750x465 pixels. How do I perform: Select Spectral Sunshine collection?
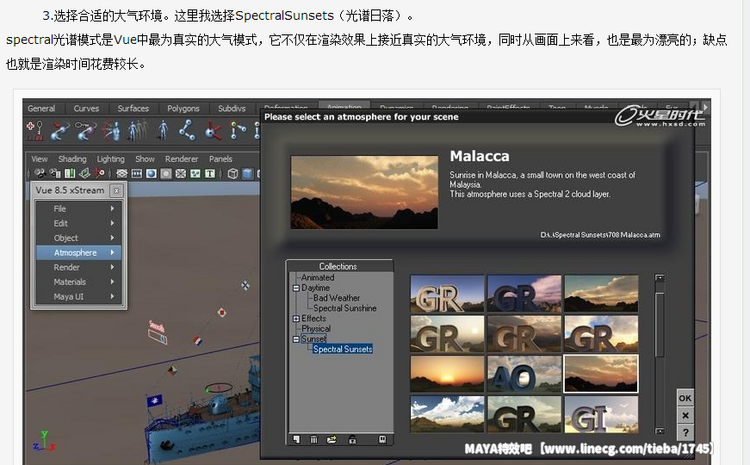[344, 309]
